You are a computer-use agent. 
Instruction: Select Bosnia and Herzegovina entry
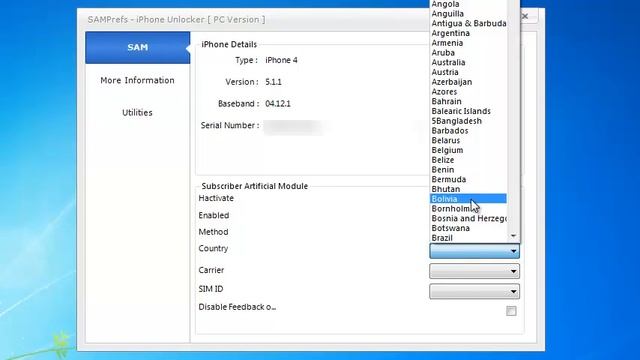[x=469, y=218]
